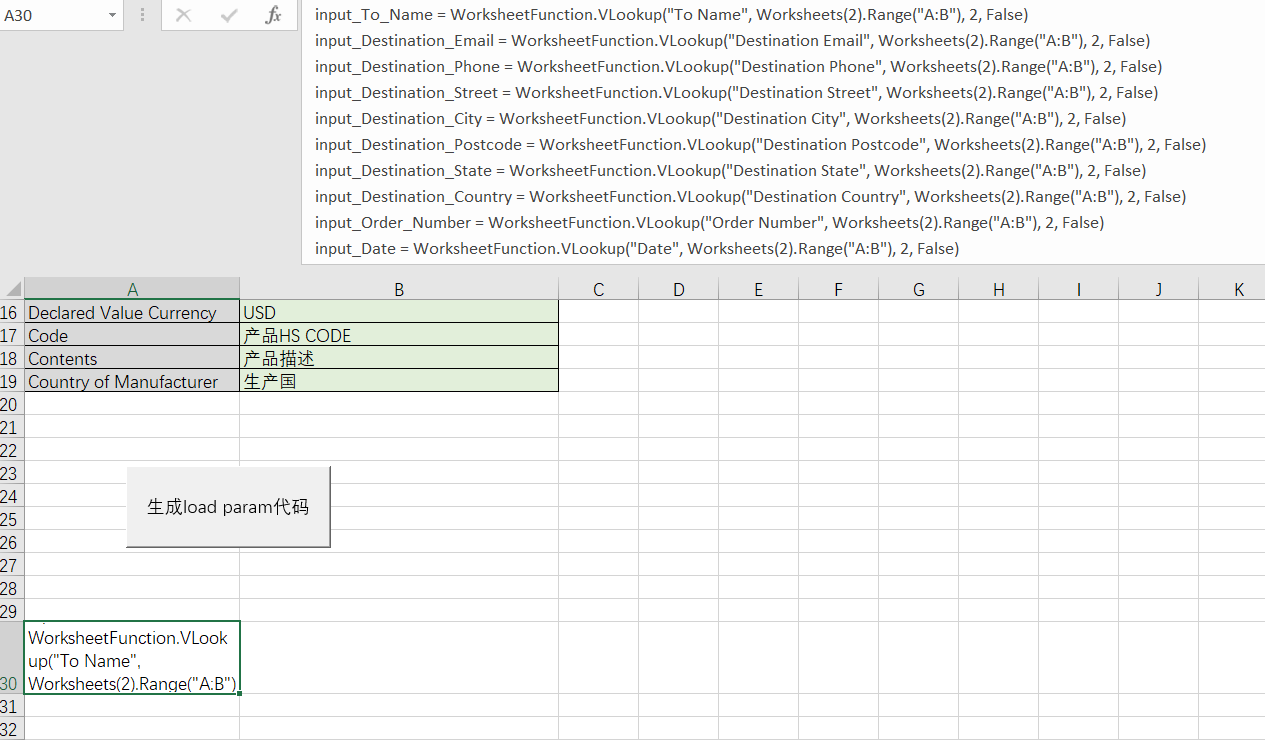Select column B header
This screenshot has width=1265, height=740.
(398, 290)
